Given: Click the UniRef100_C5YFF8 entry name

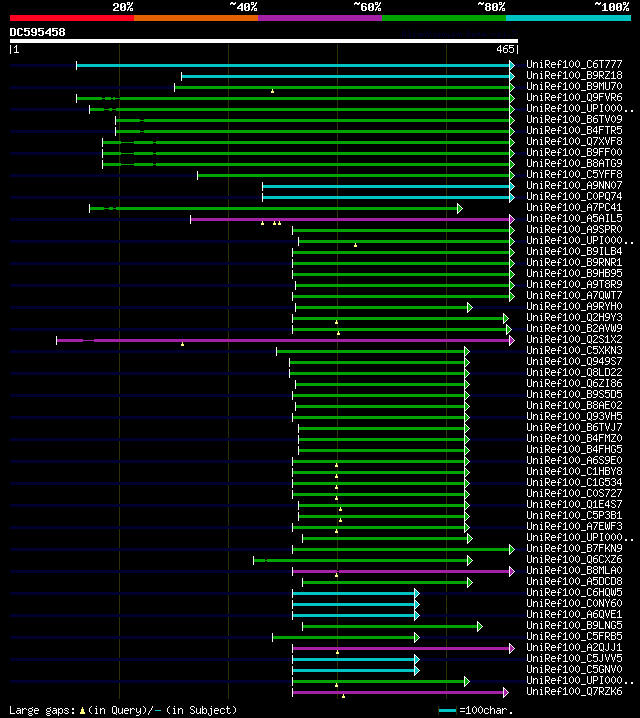Looking at the screenshot, I should coord(574,174).
